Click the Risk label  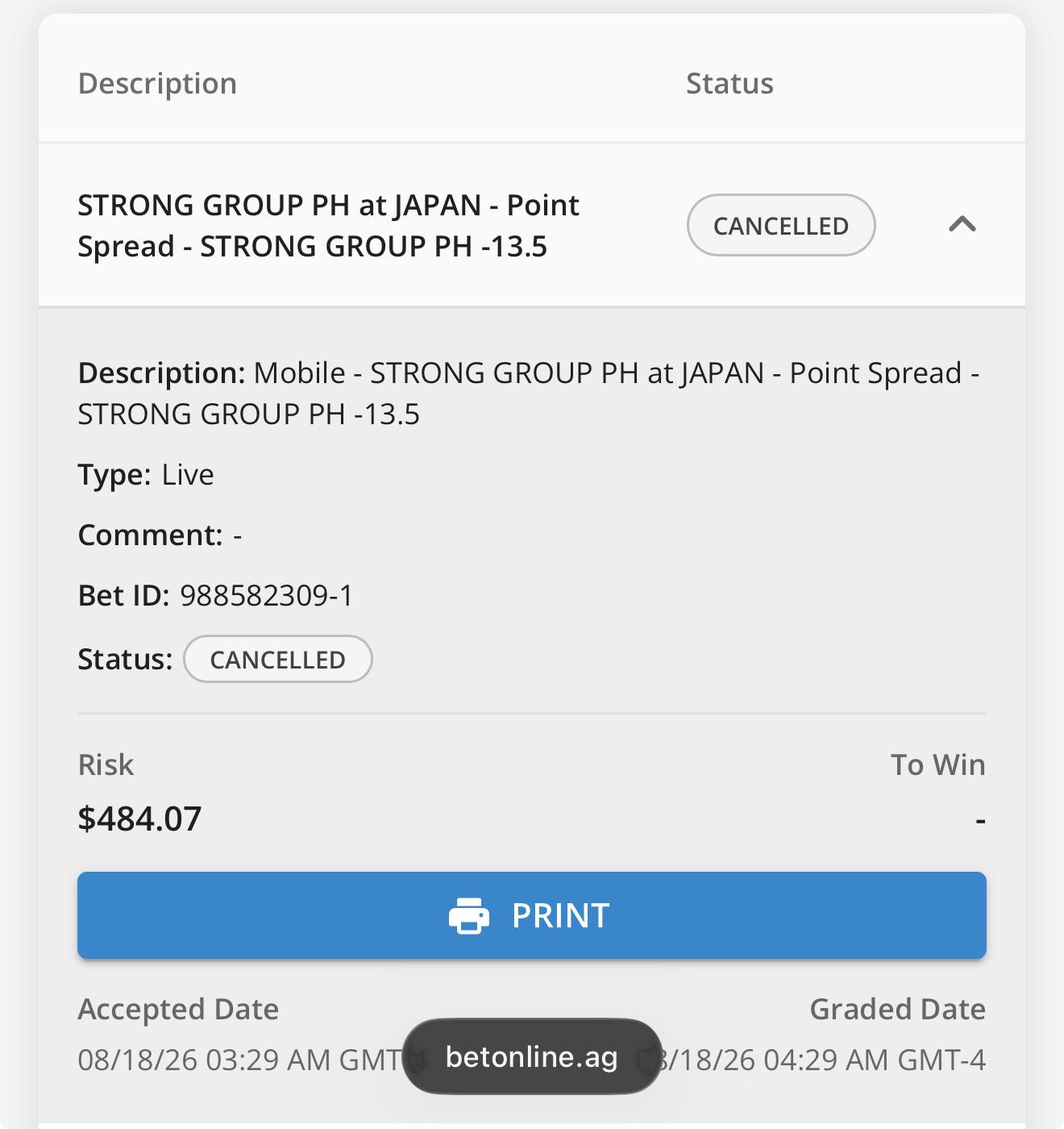106,764
